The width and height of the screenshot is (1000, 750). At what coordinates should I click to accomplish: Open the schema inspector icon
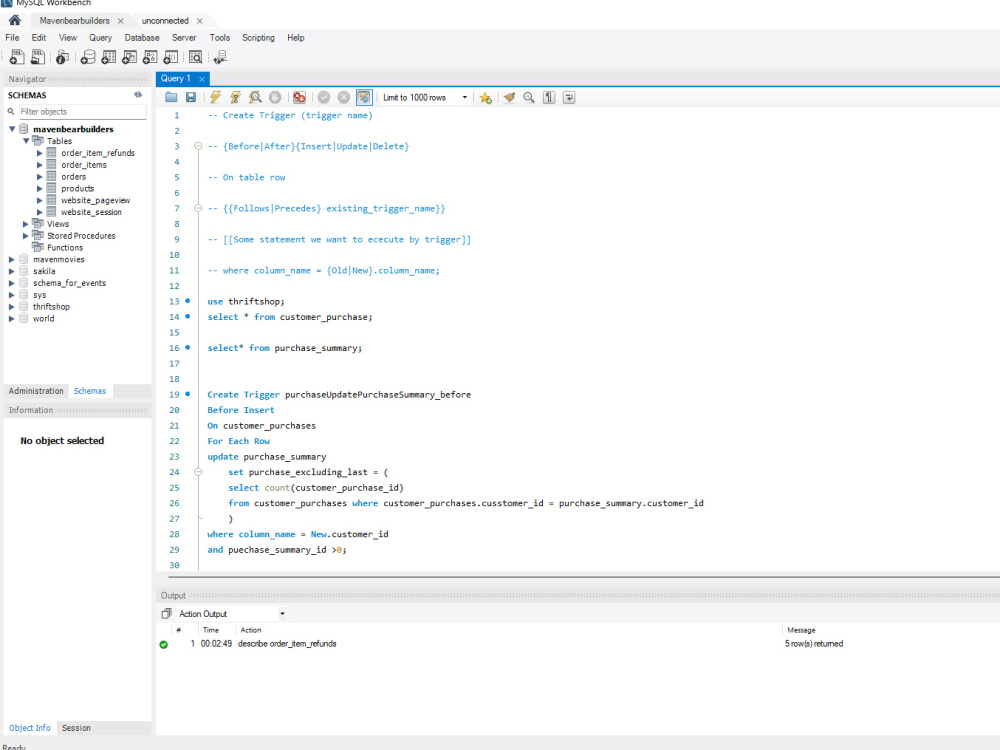[62, 57]
